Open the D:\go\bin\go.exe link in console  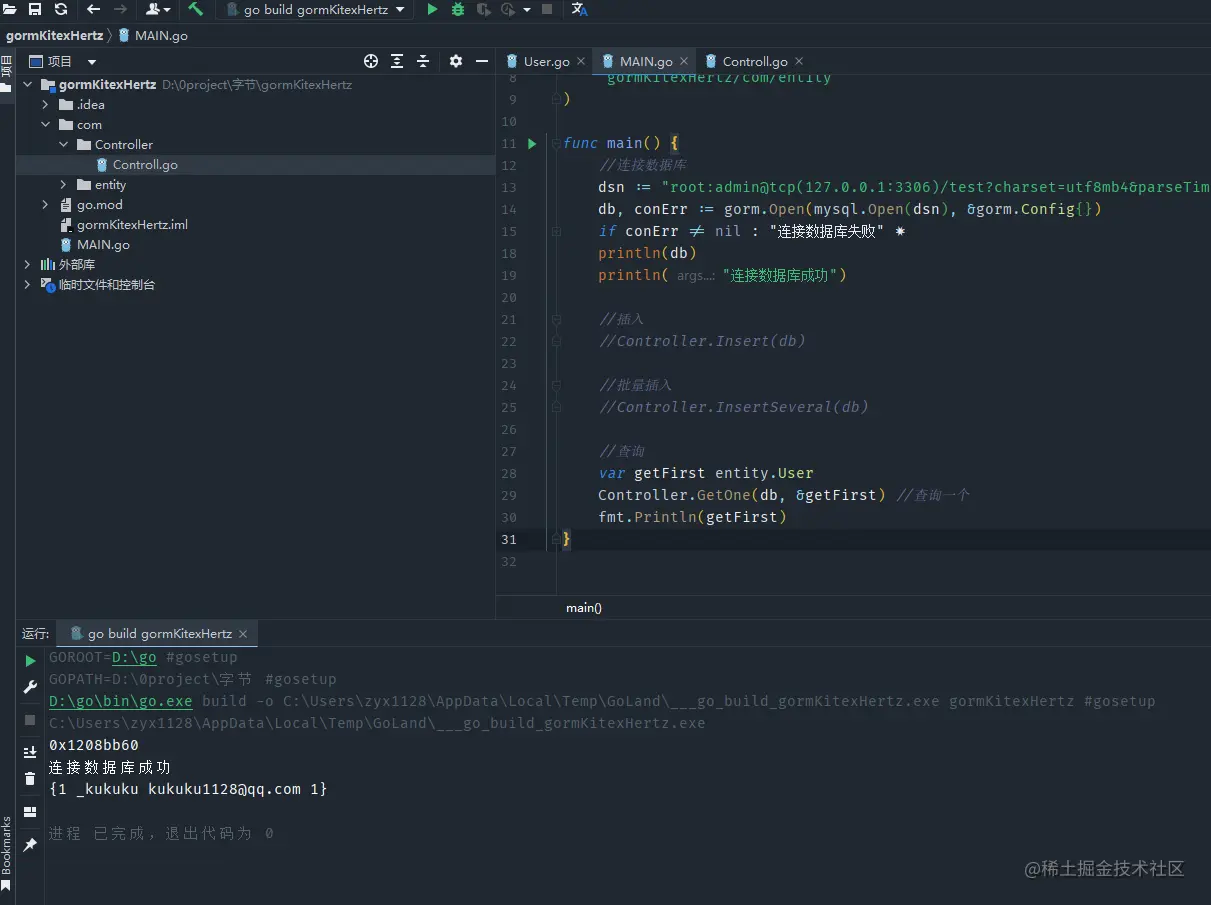[121, 701]
